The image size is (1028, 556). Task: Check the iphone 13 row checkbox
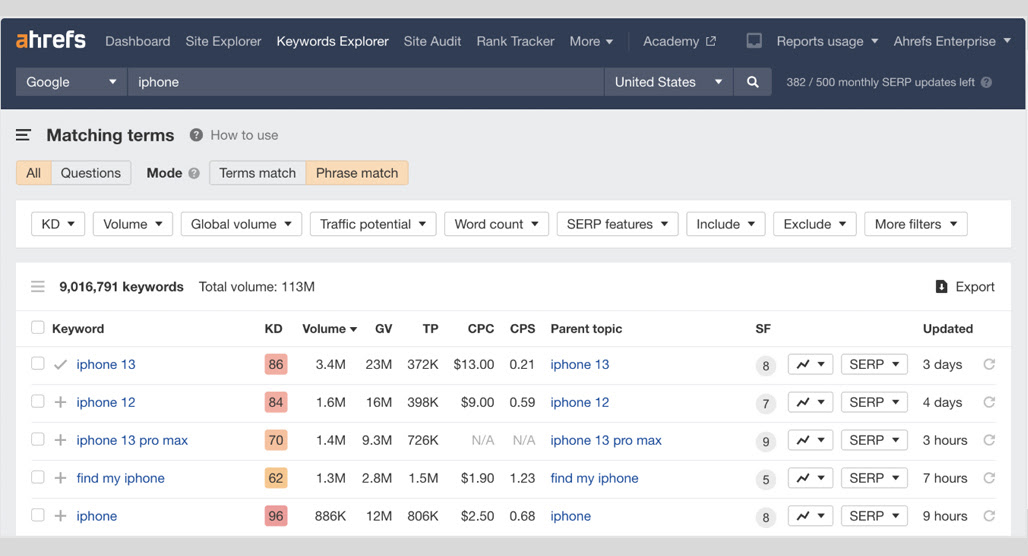[x=37, y=363]
